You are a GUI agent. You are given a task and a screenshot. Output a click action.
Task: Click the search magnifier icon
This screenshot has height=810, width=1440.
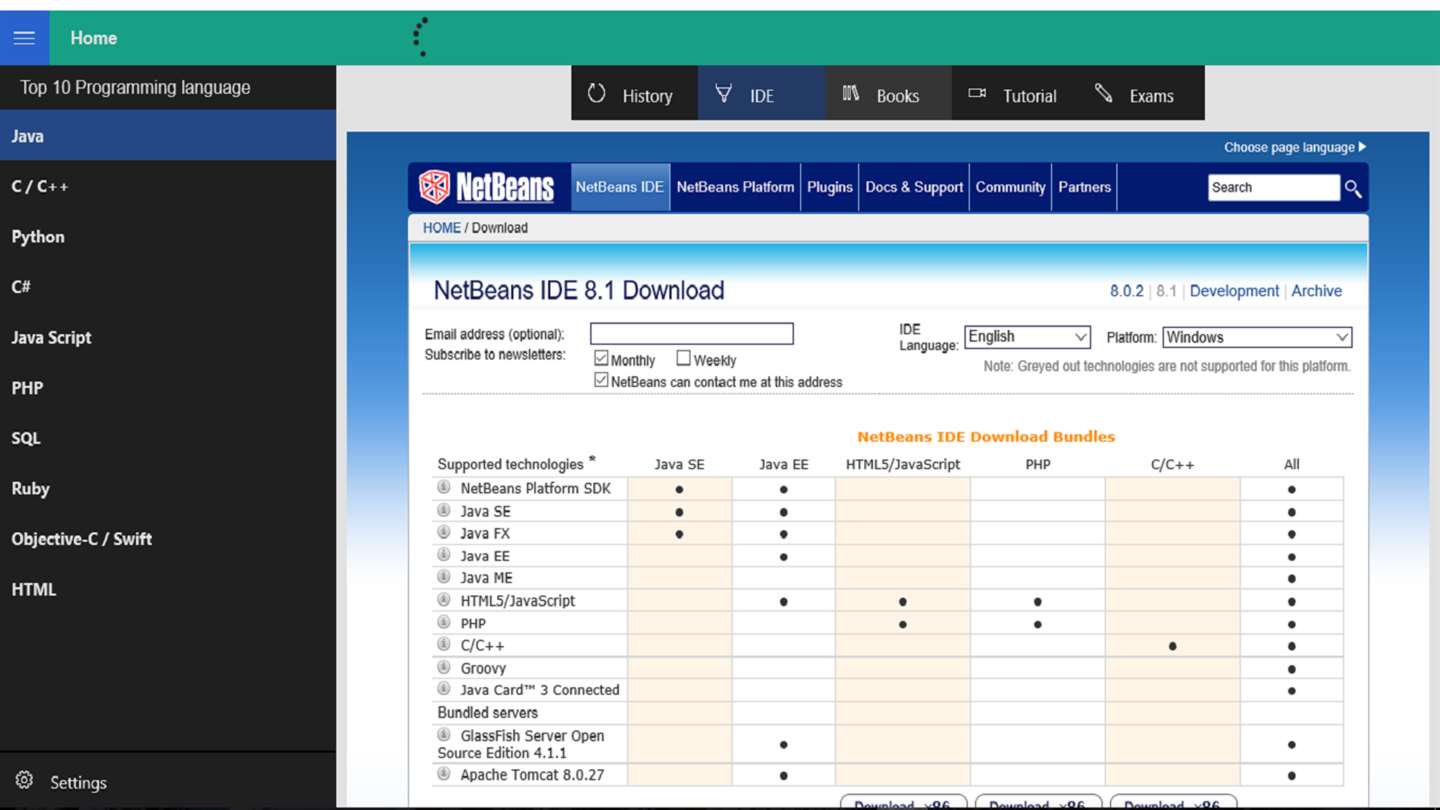[x=1353, y=188]
